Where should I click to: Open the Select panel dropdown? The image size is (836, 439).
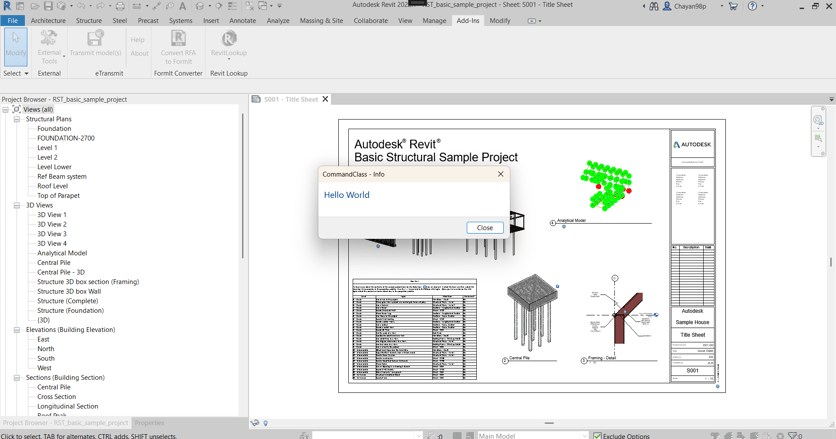point(15,74)
